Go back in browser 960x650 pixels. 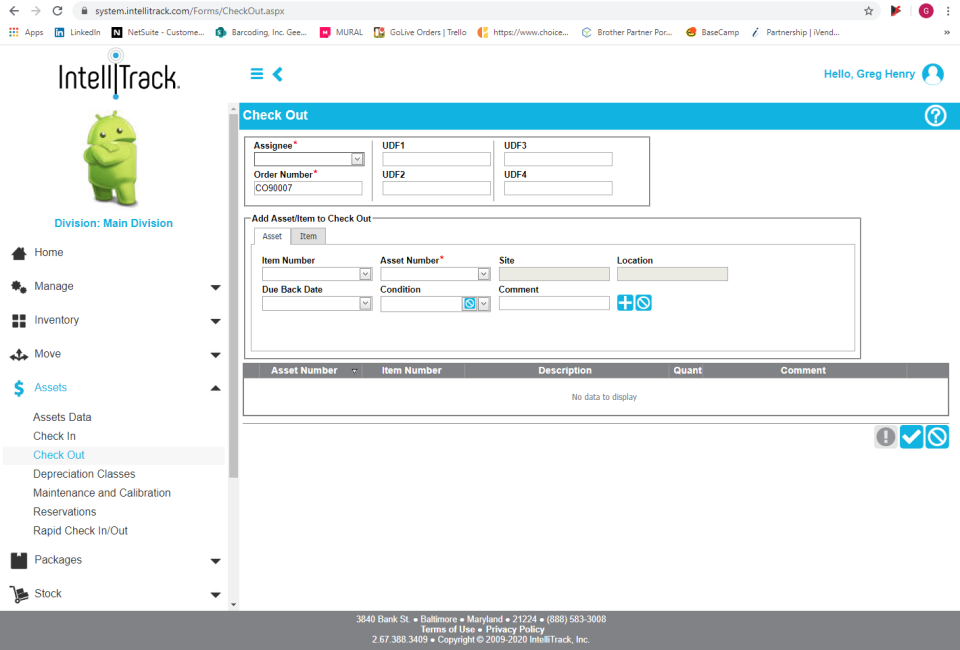click(14, 11)
